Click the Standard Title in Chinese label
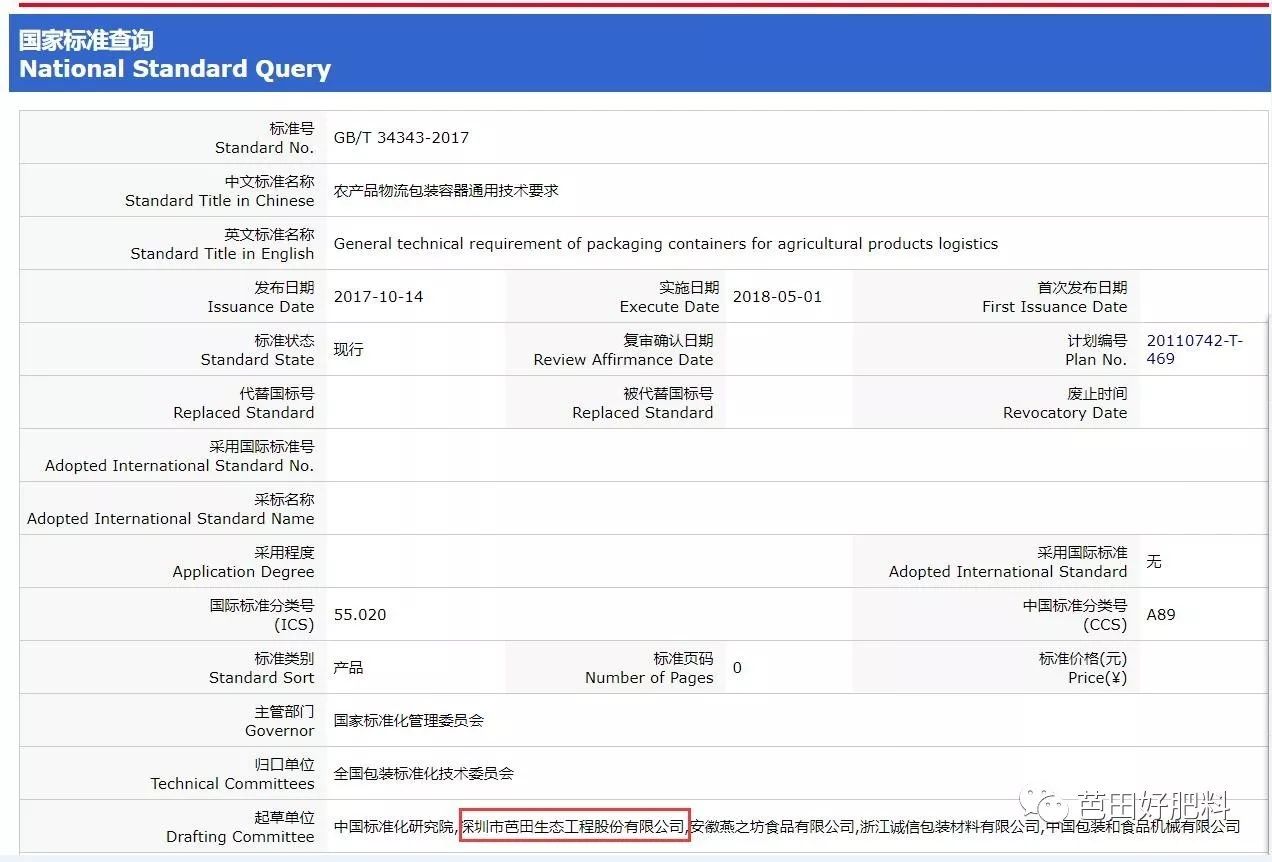 [x=219, y=191]
